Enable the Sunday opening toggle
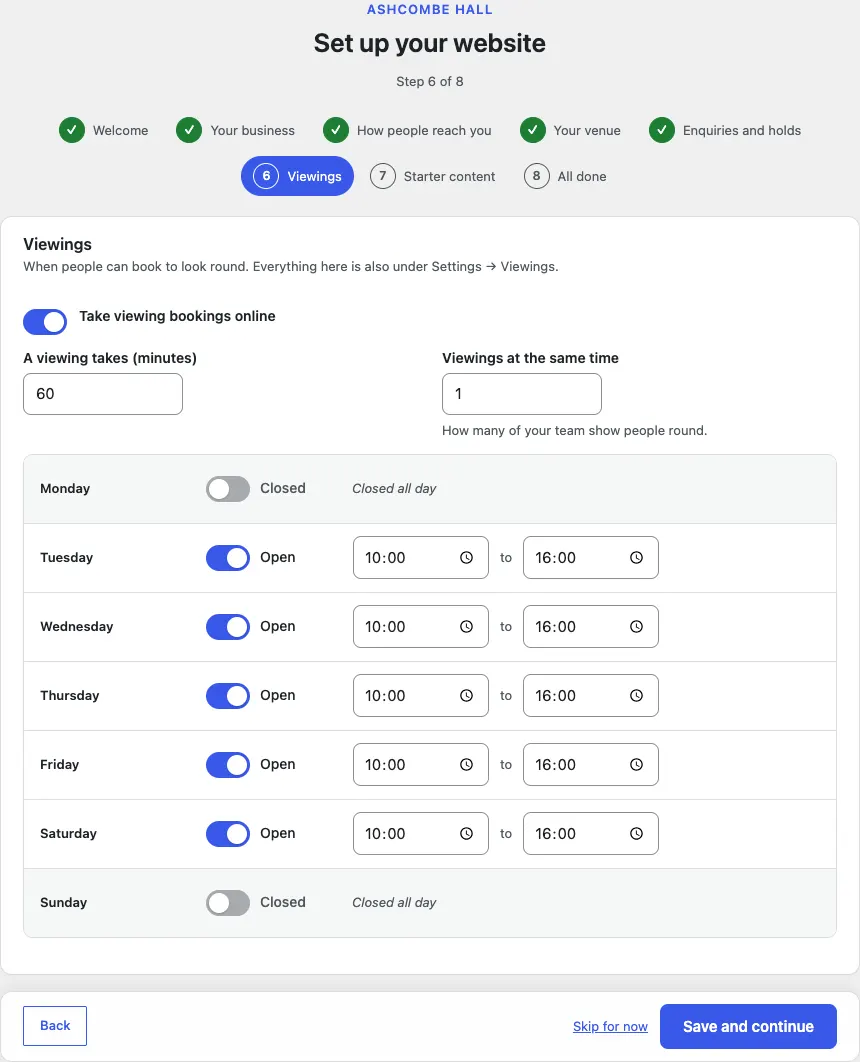The image size is (860, 1062). (x=228, y=903)
